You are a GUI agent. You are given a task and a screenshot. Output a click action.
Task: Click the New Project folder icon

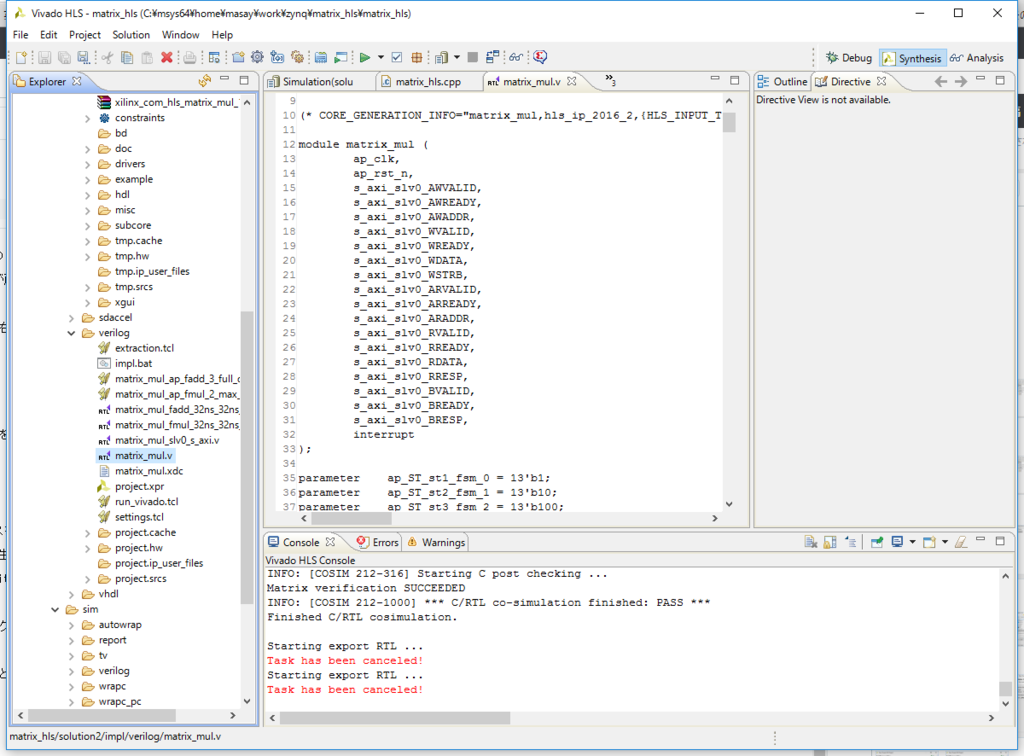(238, 57)
